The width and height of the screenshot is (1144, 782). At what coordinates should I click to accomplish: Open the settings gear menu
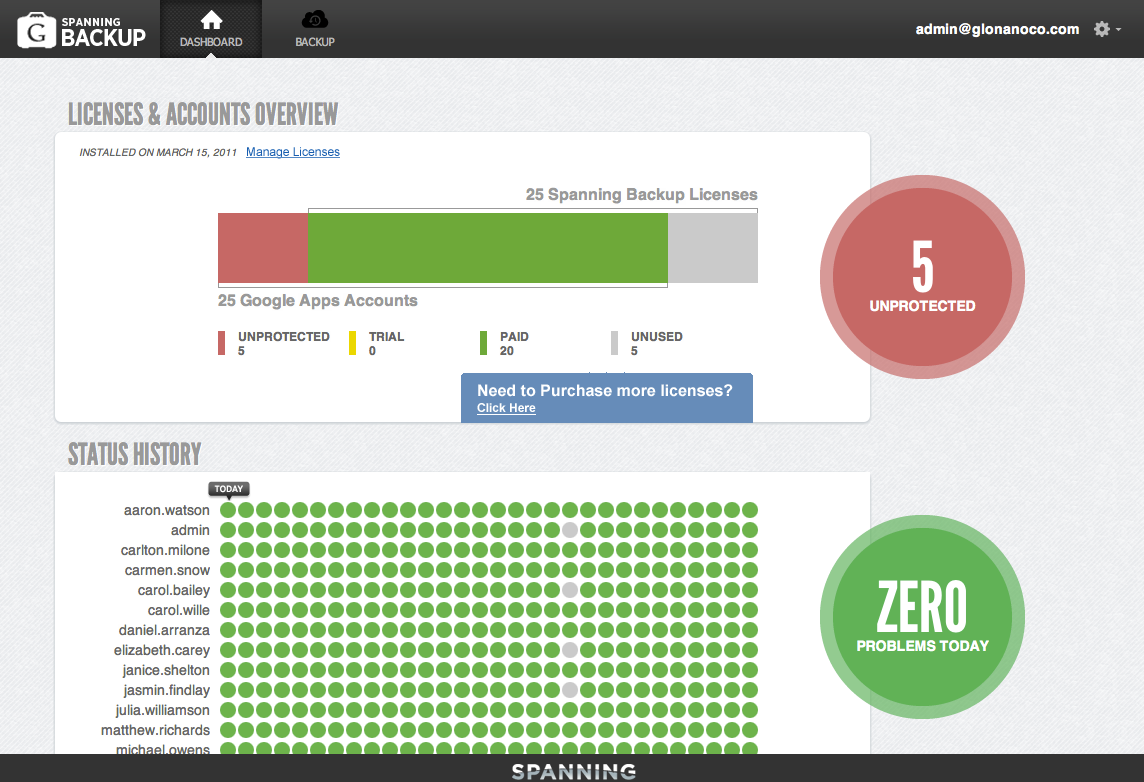(x=1107, y=29)
